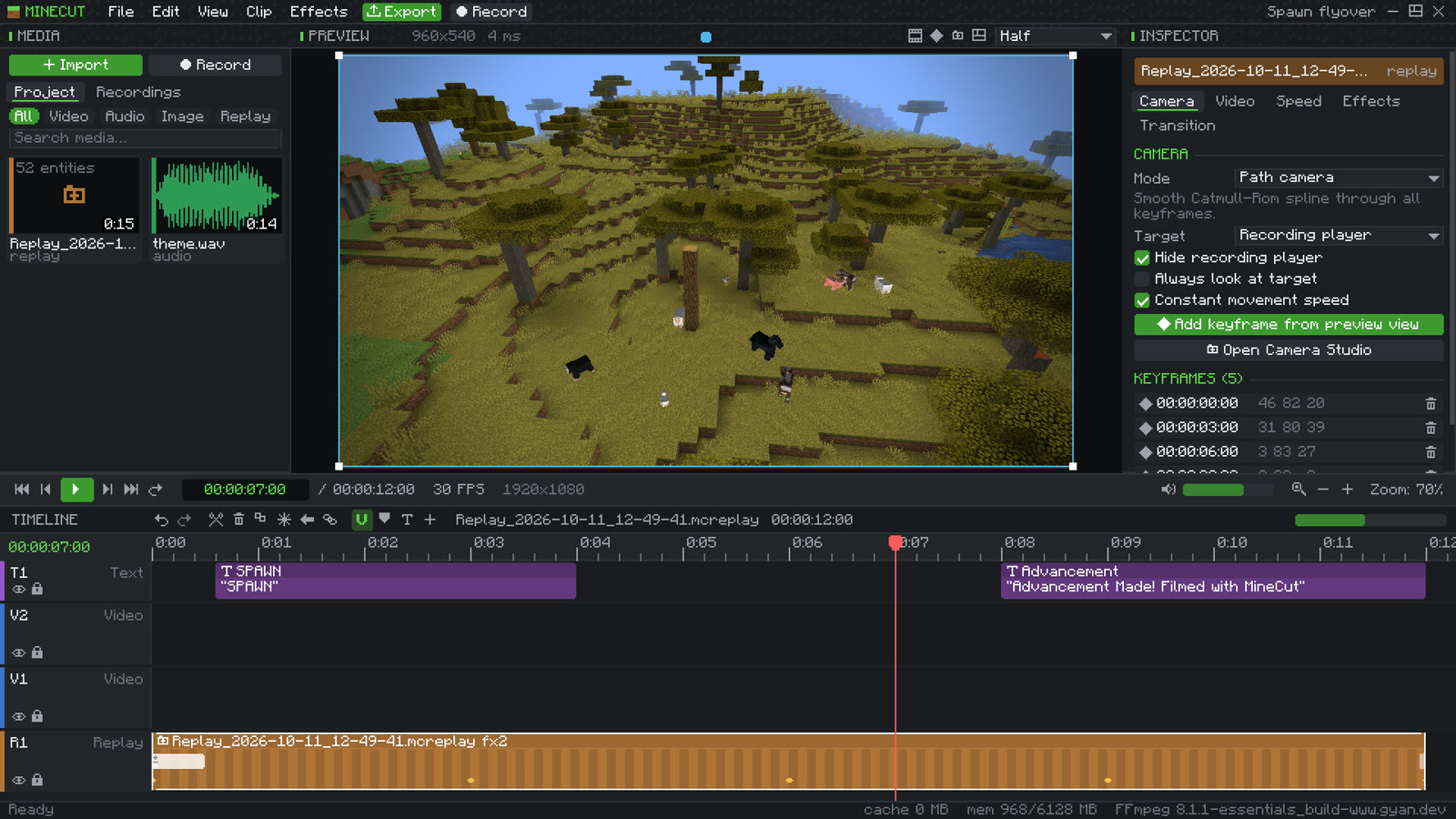Screen dimensions: 1456x819
Task: Click Add keyframe from preview view
Action: [x=1289, y=324]
